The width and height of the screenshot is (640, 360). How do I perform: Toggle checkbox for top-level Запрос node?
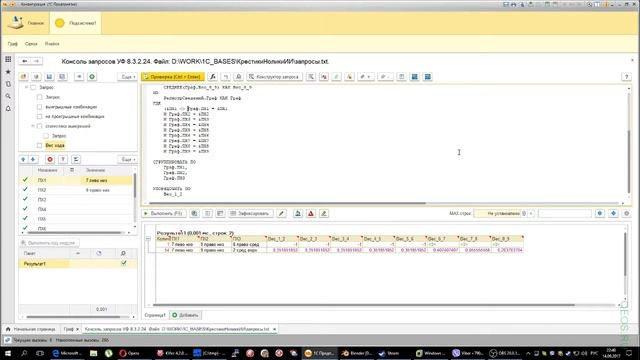pyautogui.click(x=33, y=87)
